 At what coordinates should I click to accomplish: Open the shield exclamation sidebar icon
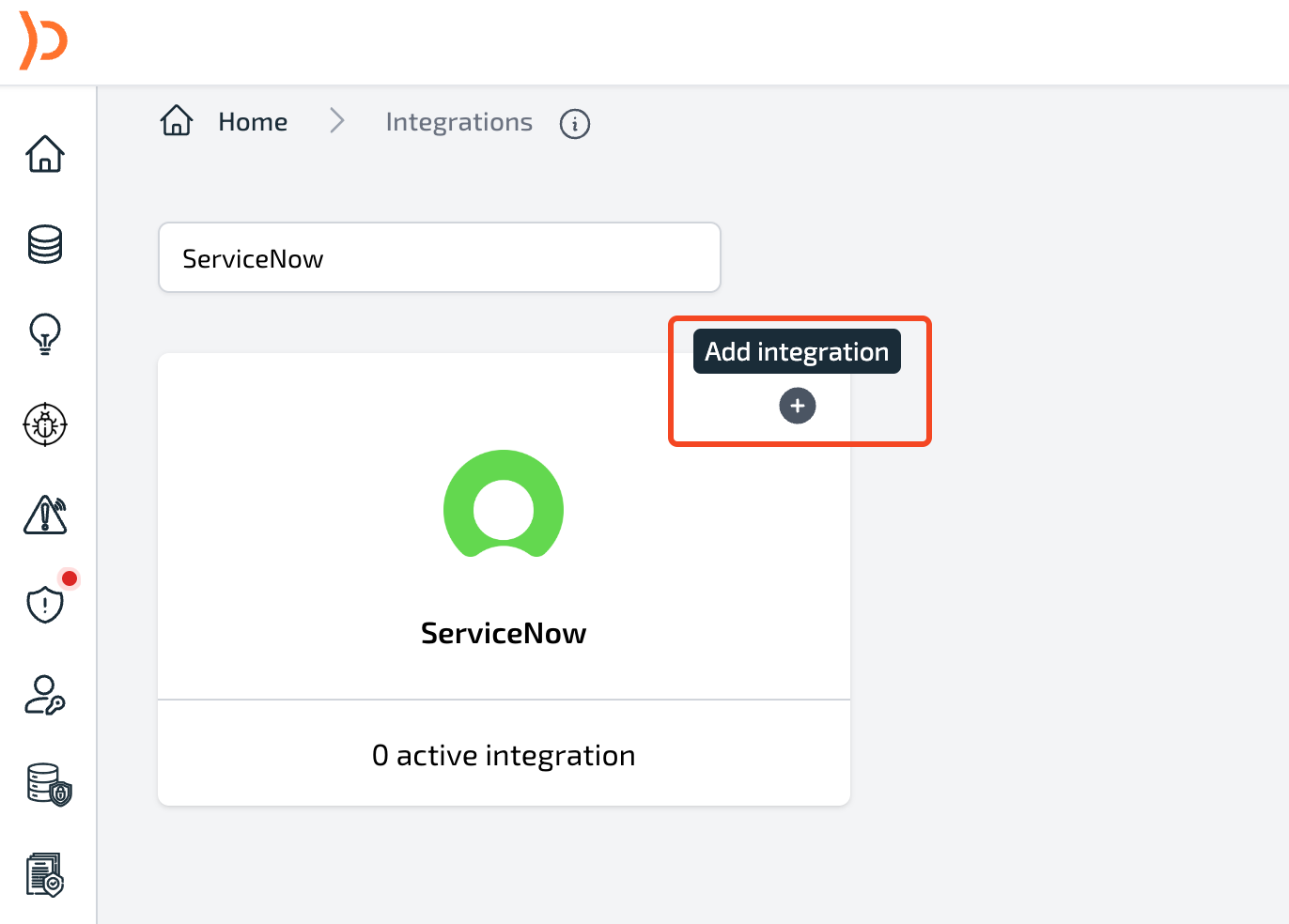(x=45, y=605)
